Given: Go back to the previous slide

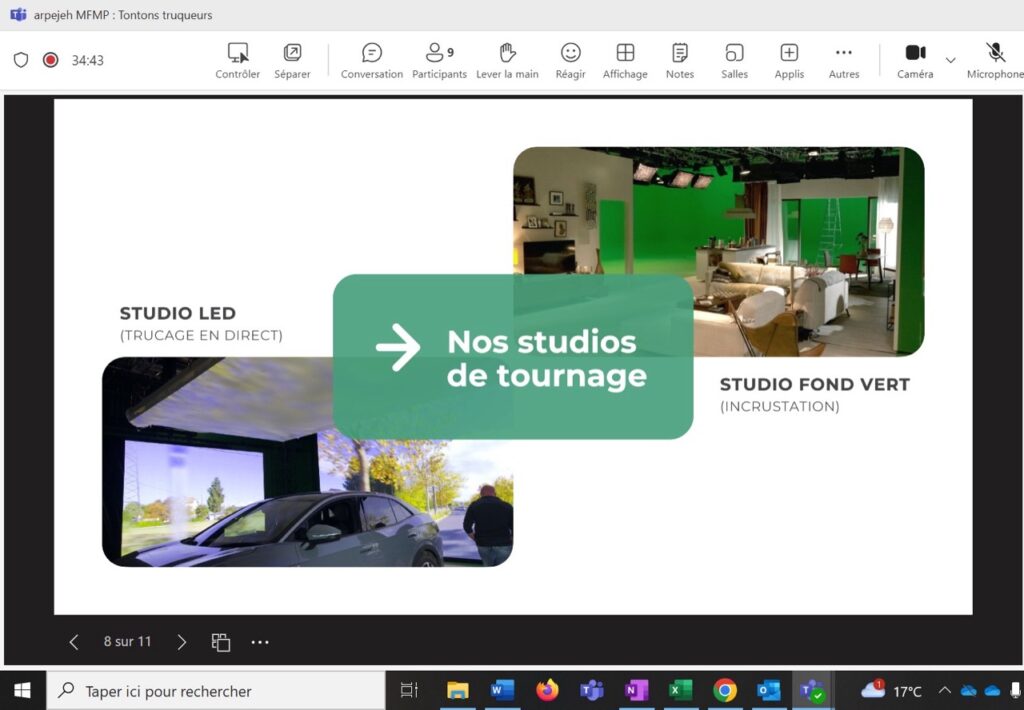Looking at the screenshot, I should click(x=73, y=642).
